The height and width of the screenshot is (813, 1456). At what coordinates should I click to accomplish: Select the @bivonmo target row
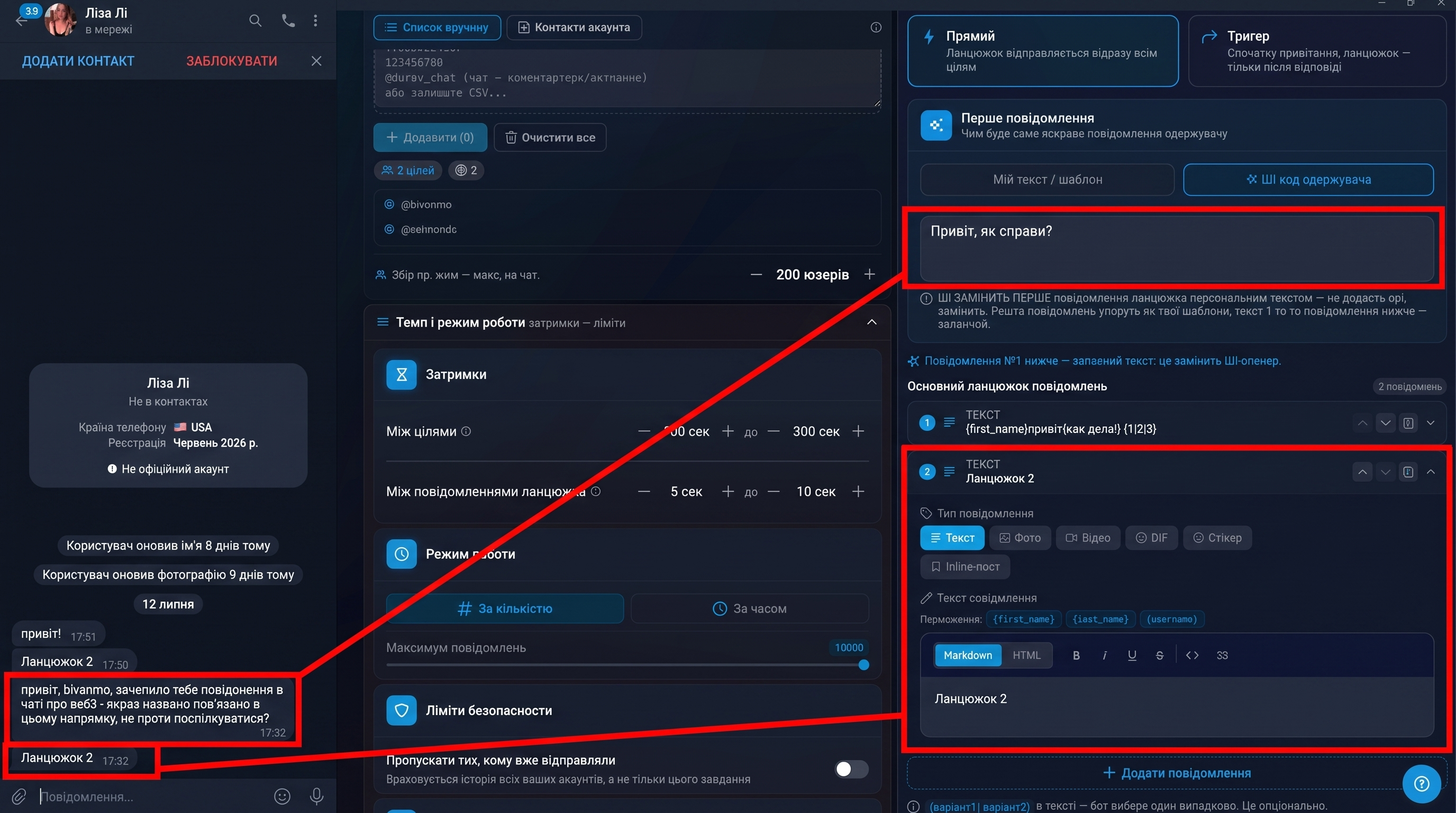(627, 205)
